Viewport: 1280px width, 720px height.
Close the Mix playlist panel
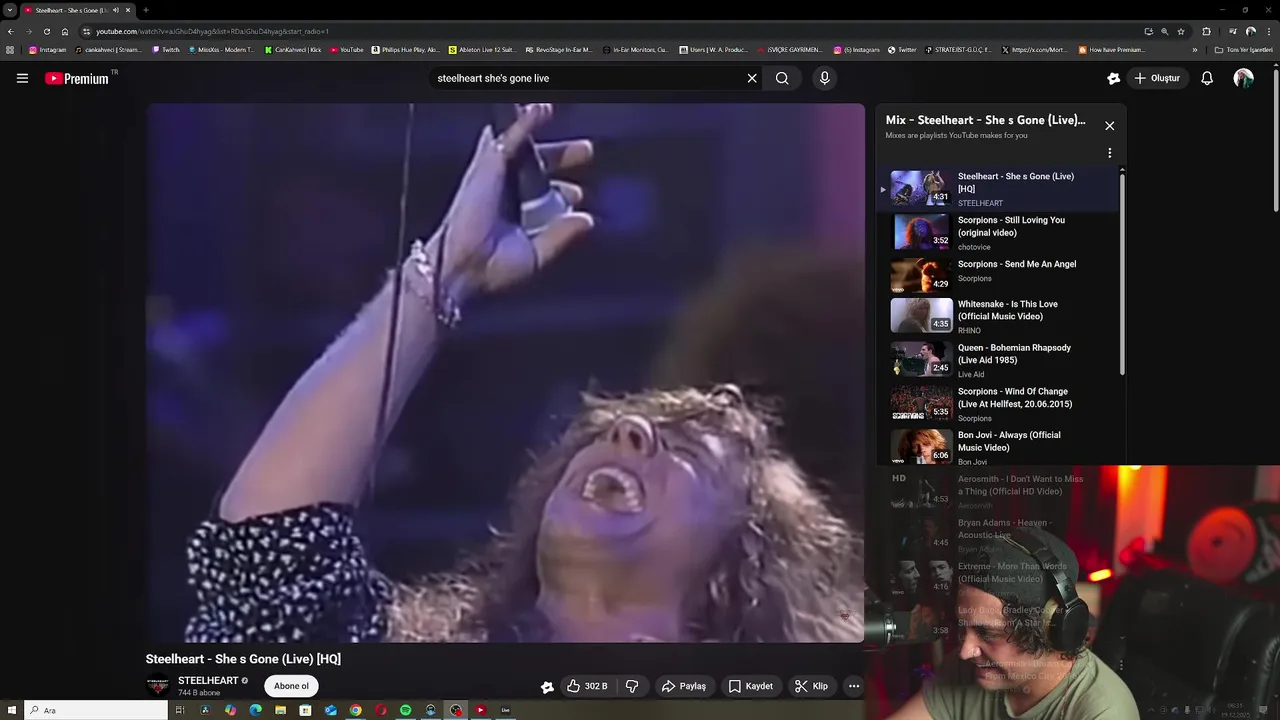pos(1109,125)
